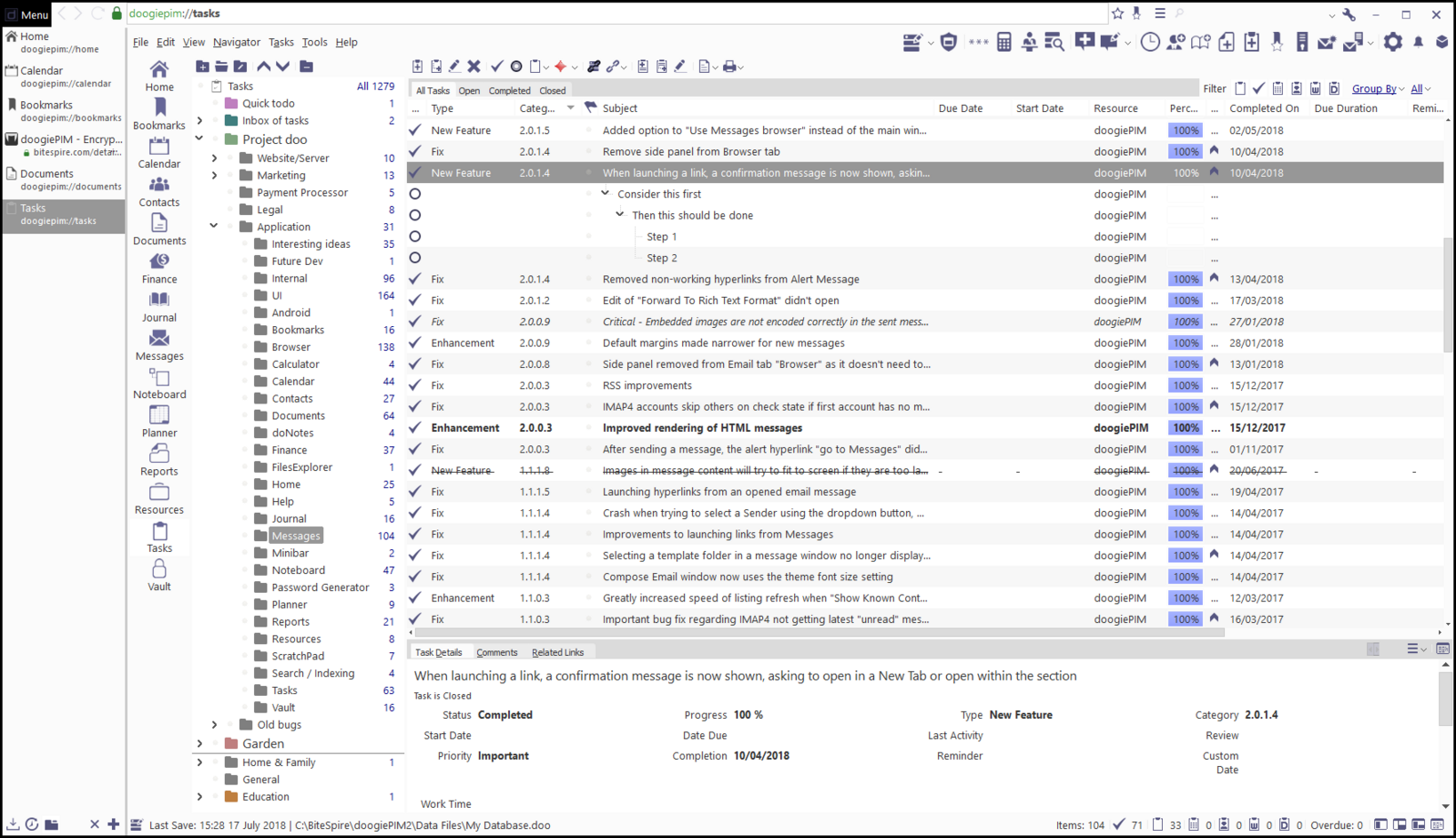
Task: Open Planner section in sidebar
Action: [x=159, y=423]
